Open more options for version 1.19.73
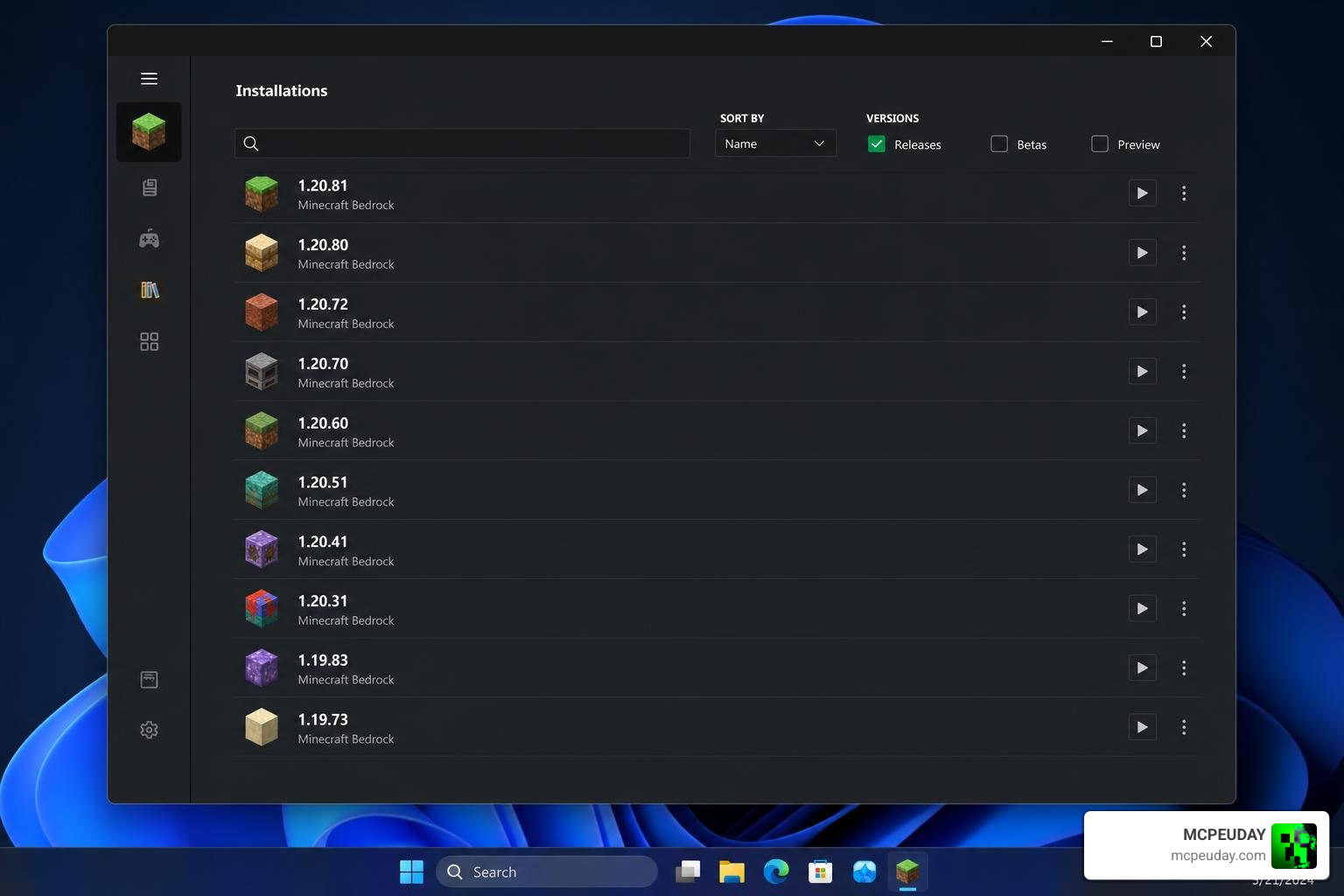The width and height of the screenshot is (1344, 896). point(1184,727)
